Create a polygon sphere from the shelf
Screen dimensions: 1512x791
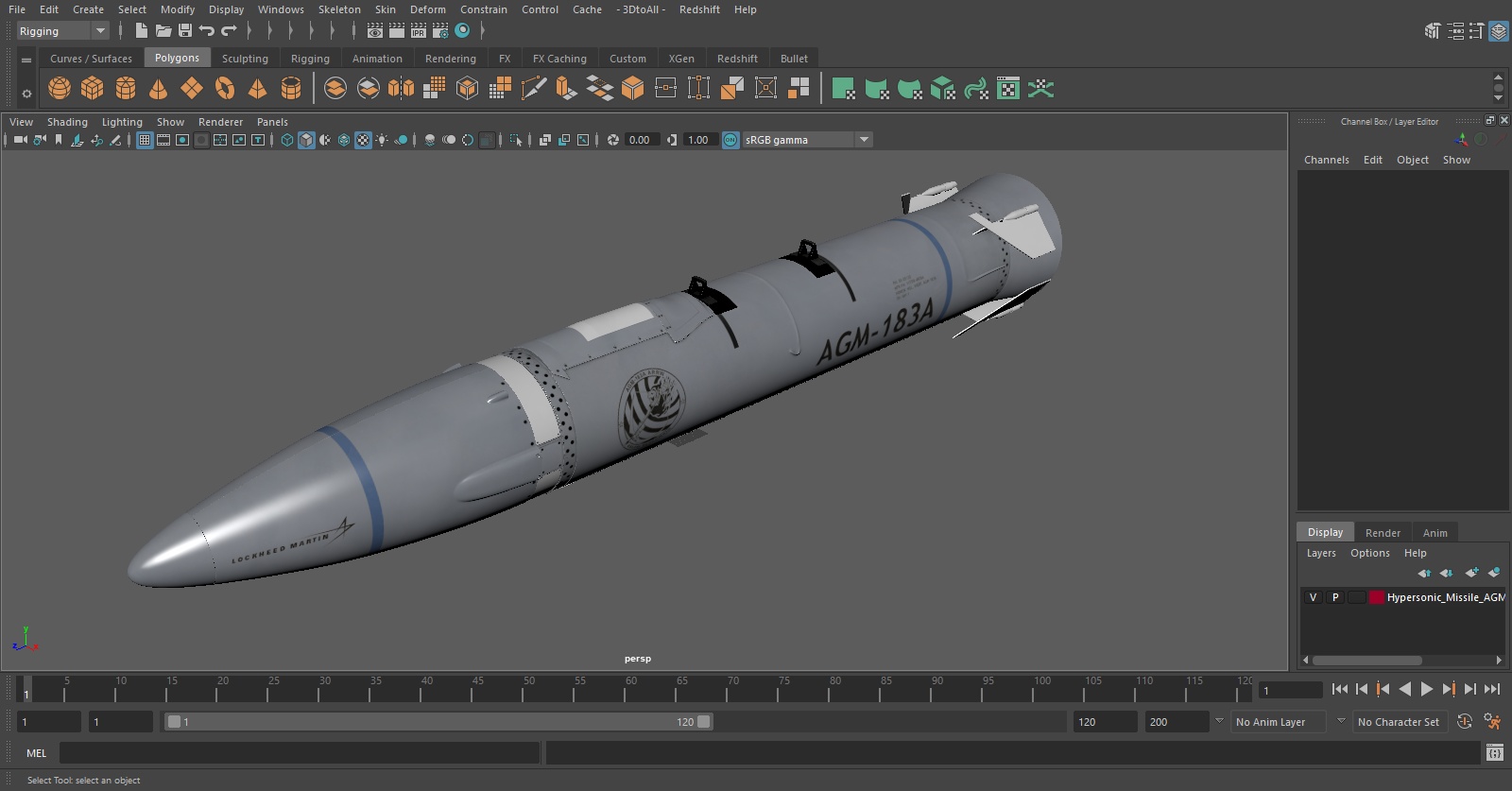click(60, 89)
